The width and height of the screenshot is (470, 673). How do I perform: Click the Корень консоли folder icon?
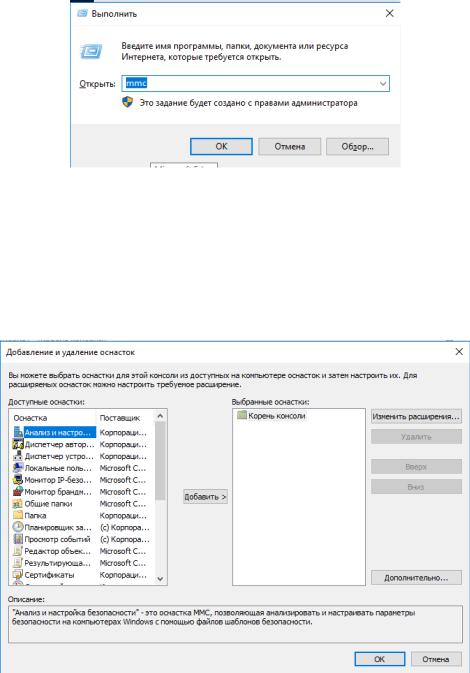click(242, 415)
